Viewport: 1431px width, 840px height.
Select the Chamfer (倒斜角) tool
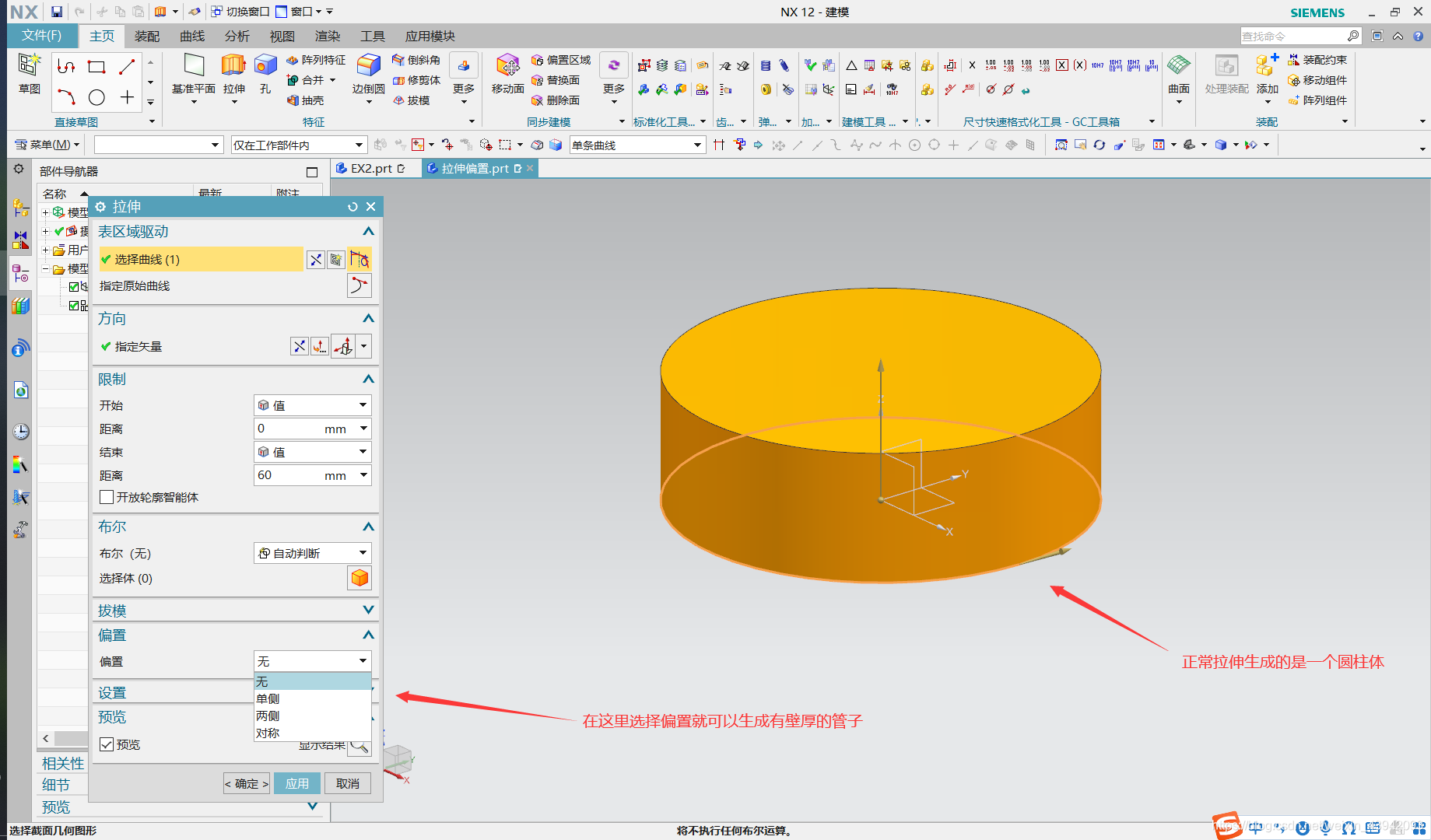[x=416, y=60]
